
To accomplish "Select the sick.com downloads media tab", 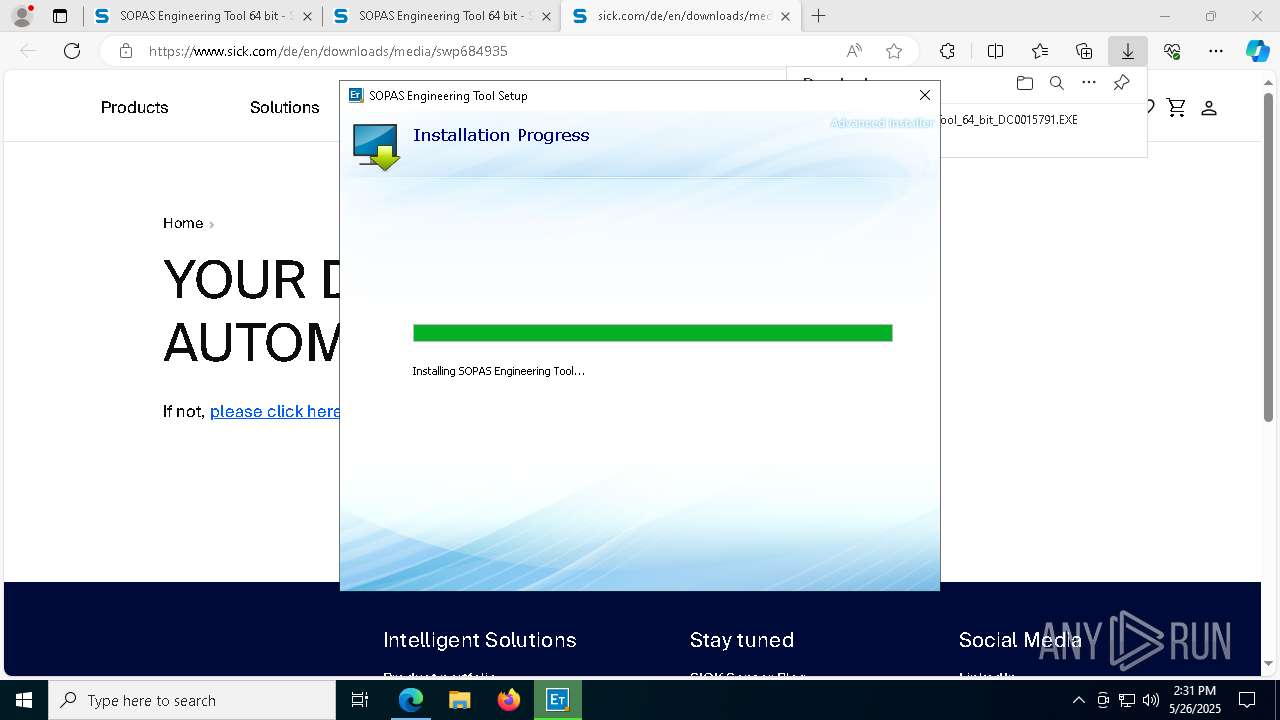I will [684, 16].
